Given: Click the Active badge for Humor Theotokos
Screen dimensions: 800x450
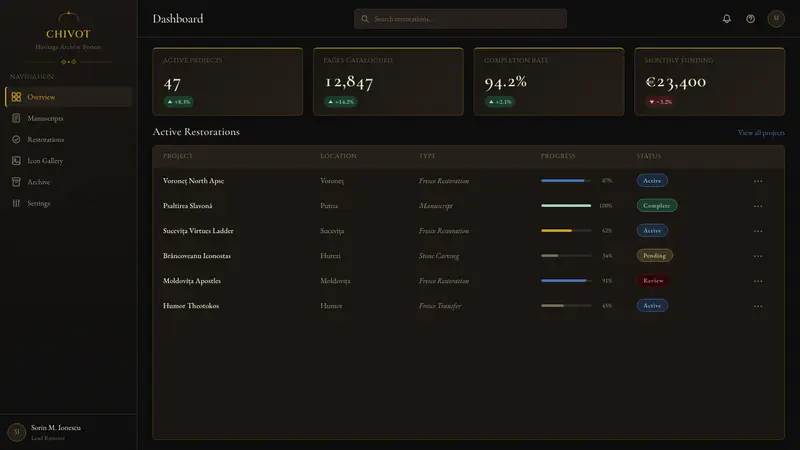Looking at the screenshot, I should tap(652, 306).
